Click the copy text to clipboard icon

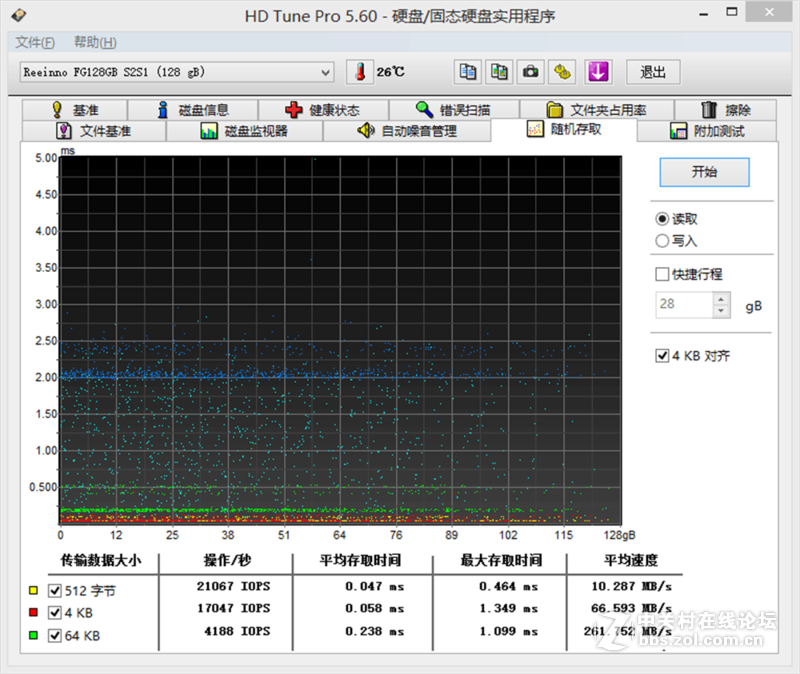coord(466,72)
